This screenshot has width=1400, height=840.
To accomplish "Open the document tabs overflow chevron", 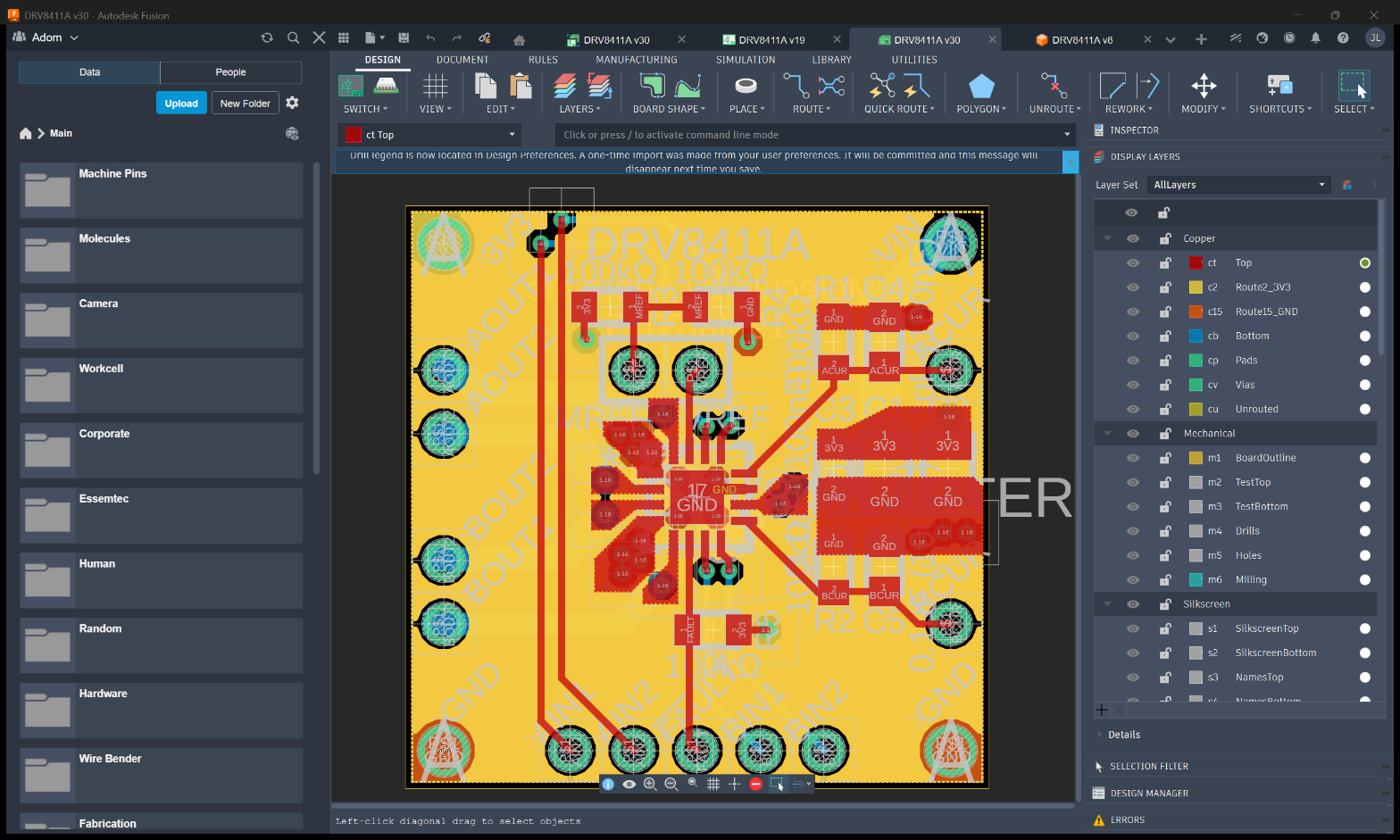I will pos(1171,39).
